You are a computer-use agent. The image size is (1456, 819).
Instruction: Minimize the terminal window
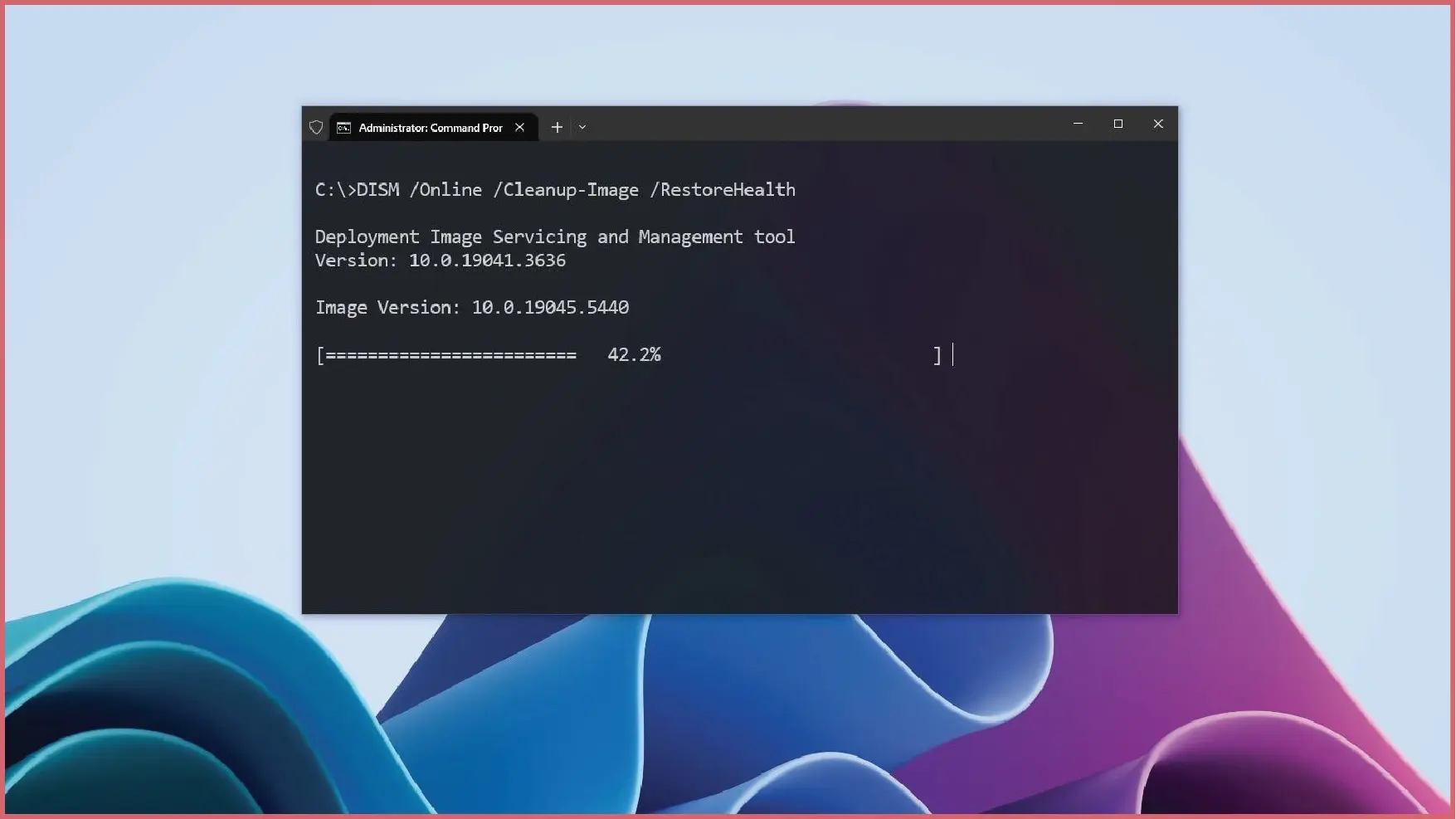(1078, 124)
